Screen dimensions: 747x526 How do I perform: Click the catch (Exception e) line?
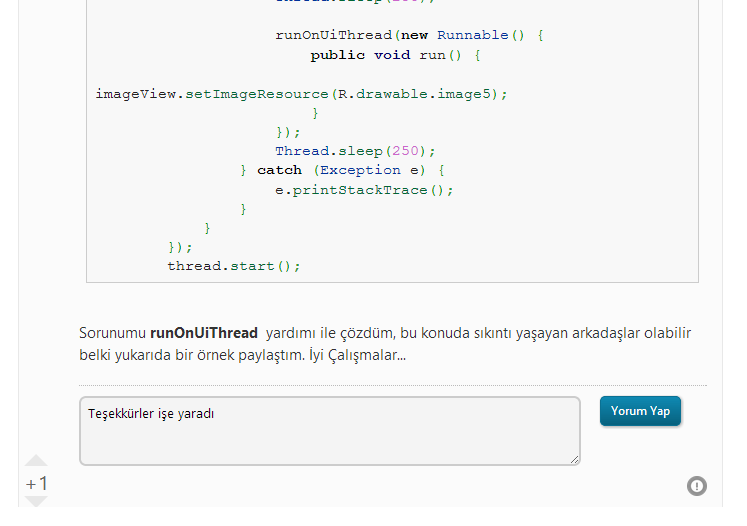click(343, 170)
